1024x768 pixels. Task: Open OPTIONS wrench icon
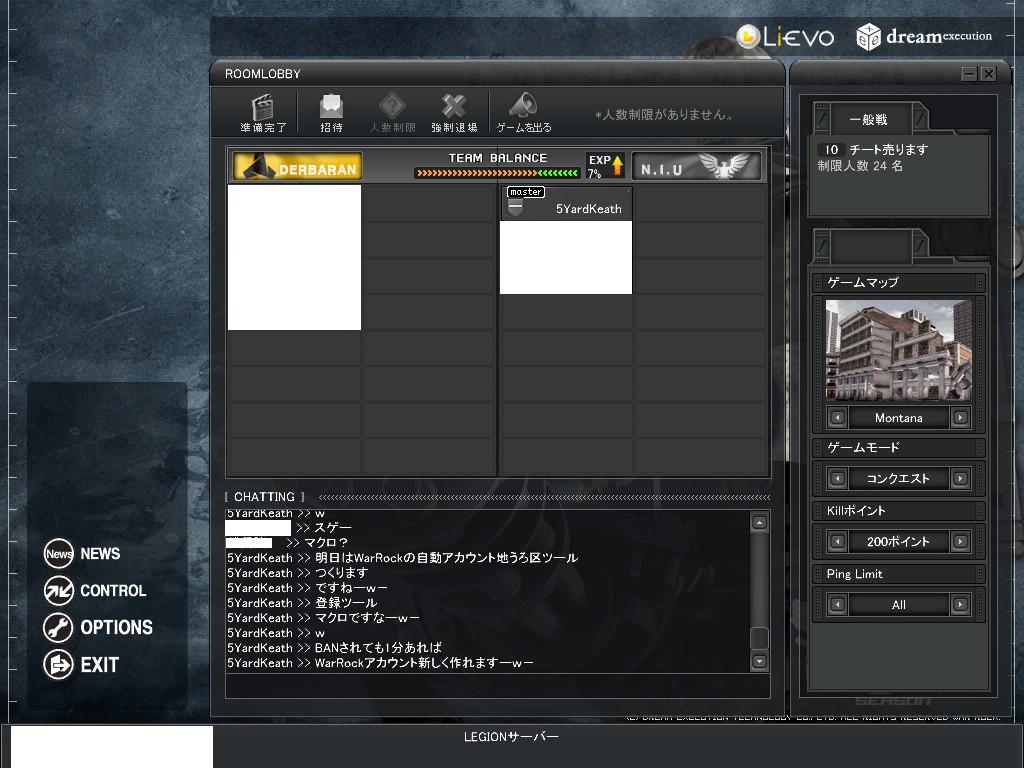pyautogui.click(x=59, y=628)
